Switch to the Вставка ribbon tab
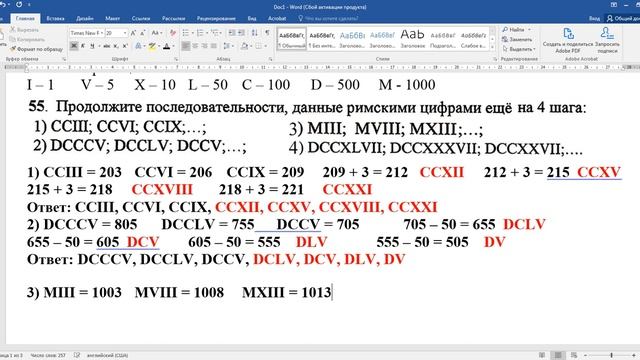Viewport: 640px width, 360px height. pyautogui.click(x=56, y=18)
